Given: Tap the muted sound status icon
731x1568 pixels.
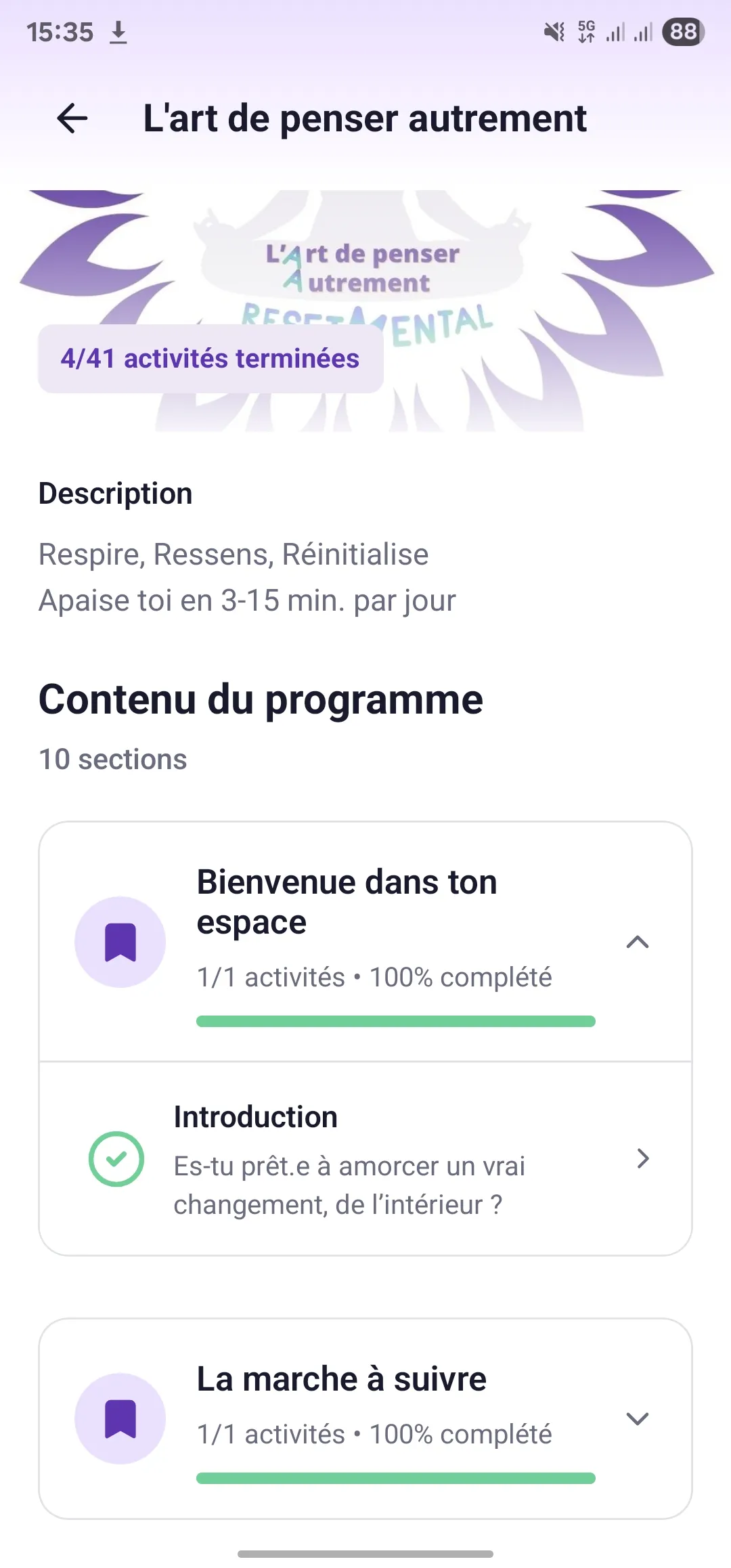Looking at the screenshot, I should click(x=554, y=32).
